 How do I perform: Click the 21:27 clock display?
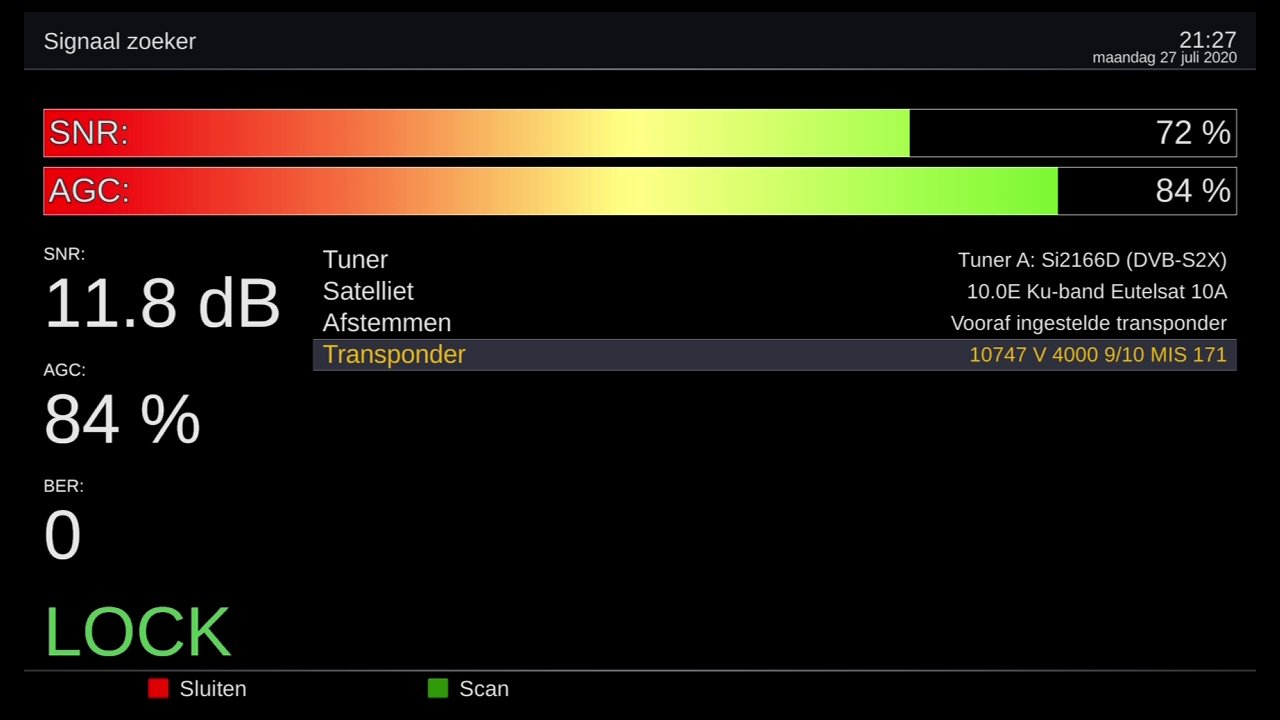coord(1207,40)
